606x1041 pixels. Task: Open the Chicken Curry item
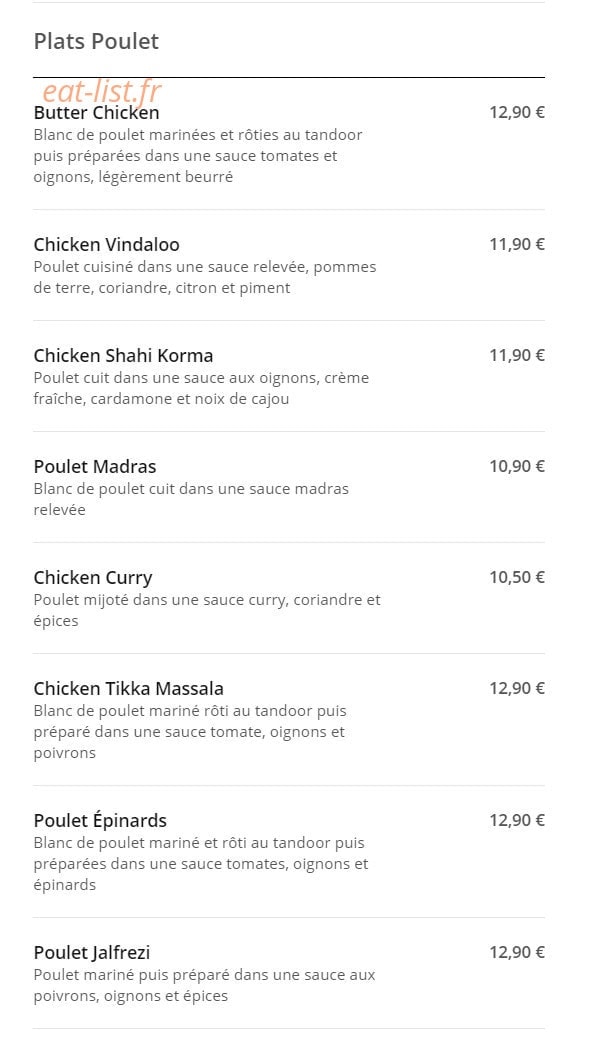tap(93, 578)
